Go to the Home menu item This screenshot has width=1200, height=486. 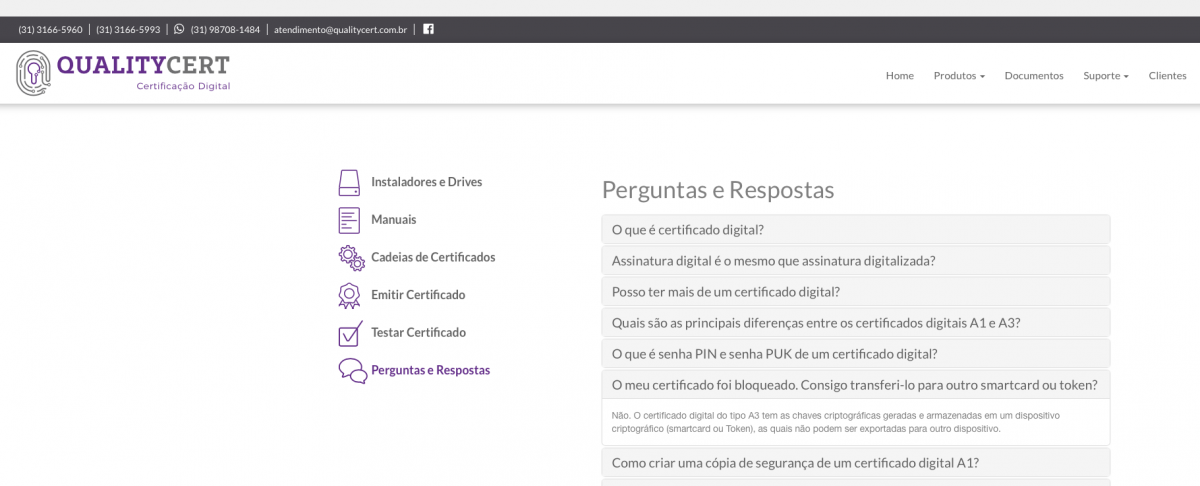point(900,76)
